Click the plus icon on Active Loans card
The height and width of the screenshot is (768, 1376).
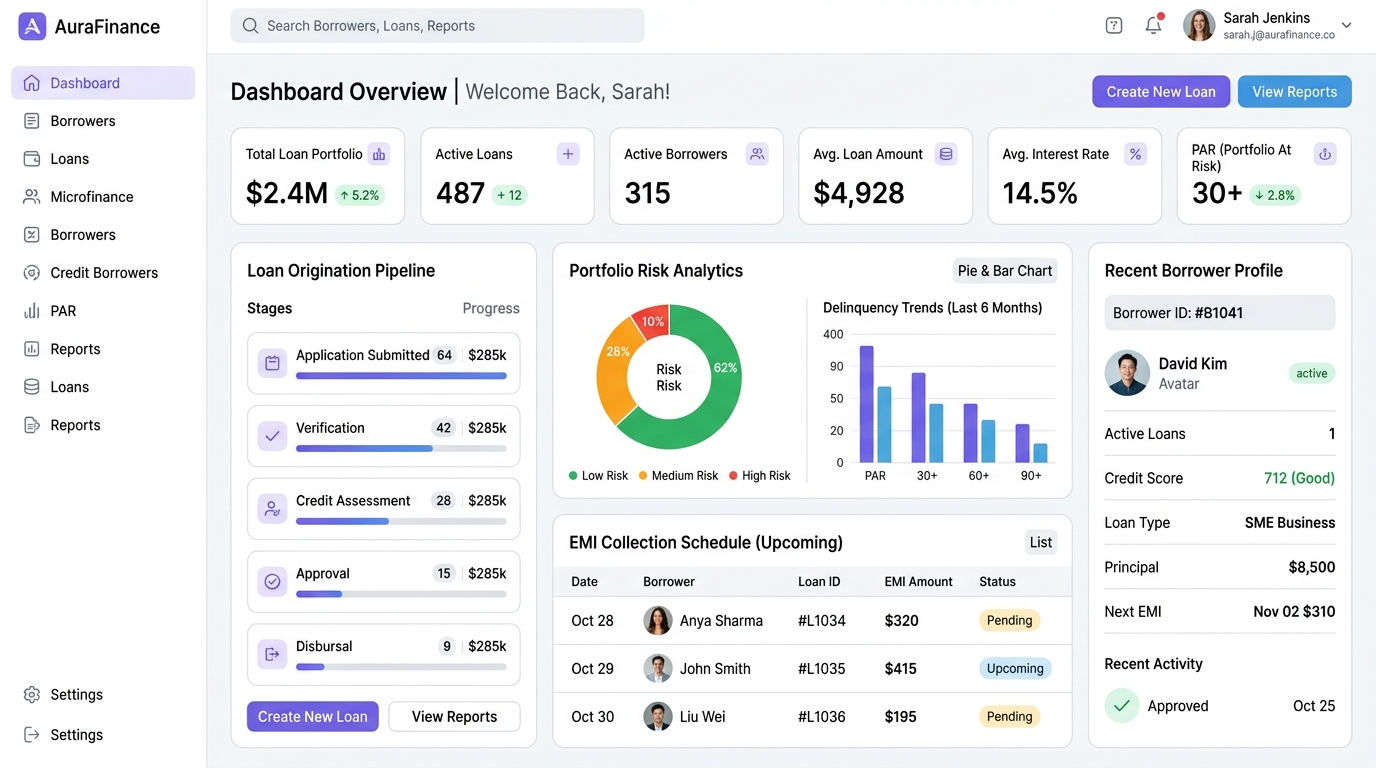[568, 154]
